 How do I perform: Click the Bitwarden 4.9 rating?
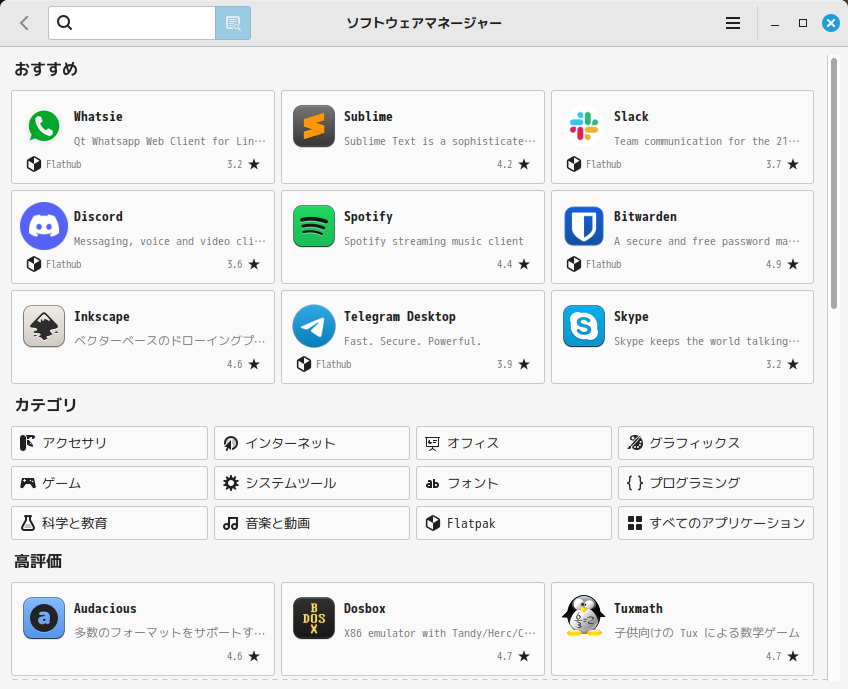coord(782,264)
